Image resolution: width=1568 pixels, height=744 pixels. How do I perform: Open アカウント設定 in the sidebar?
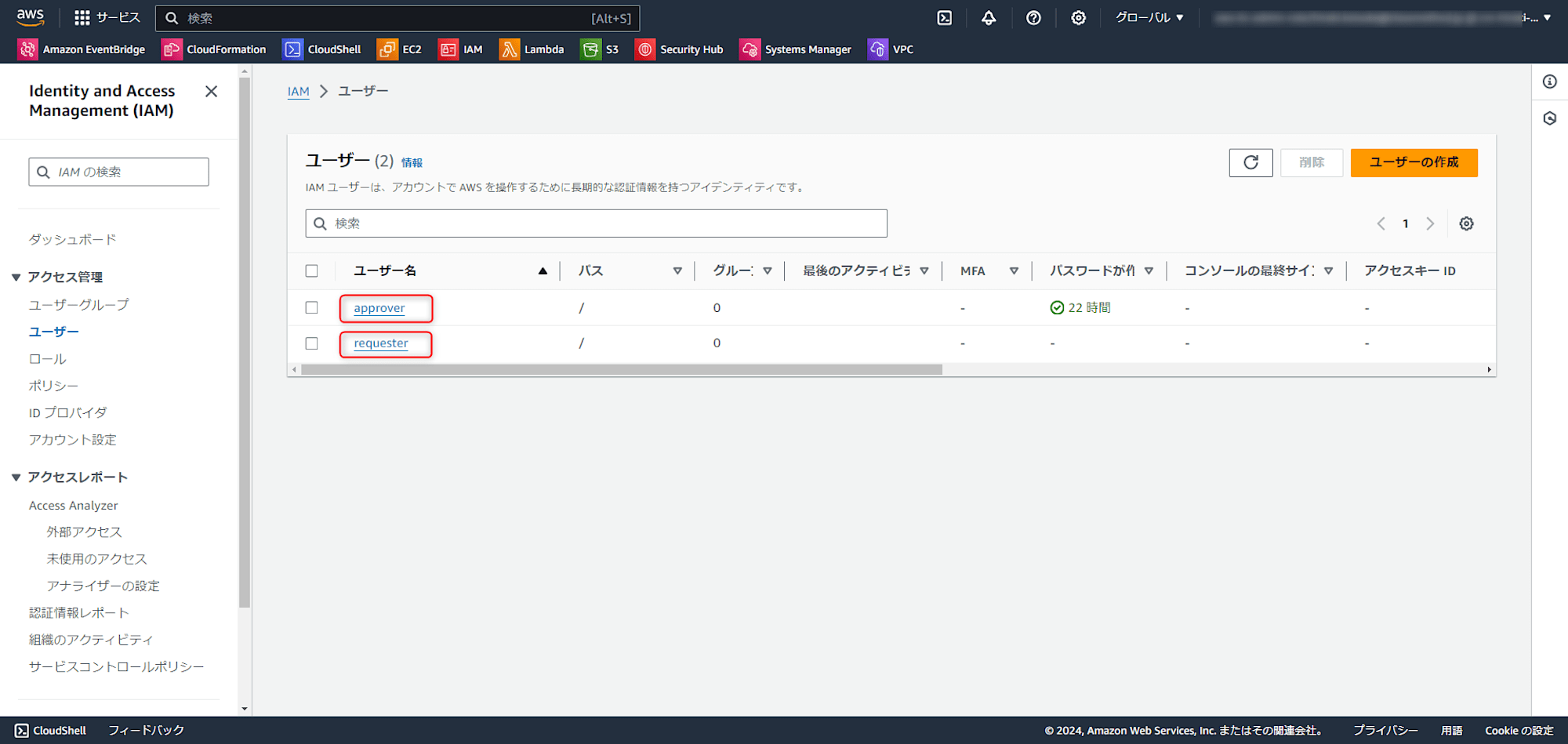72,440
